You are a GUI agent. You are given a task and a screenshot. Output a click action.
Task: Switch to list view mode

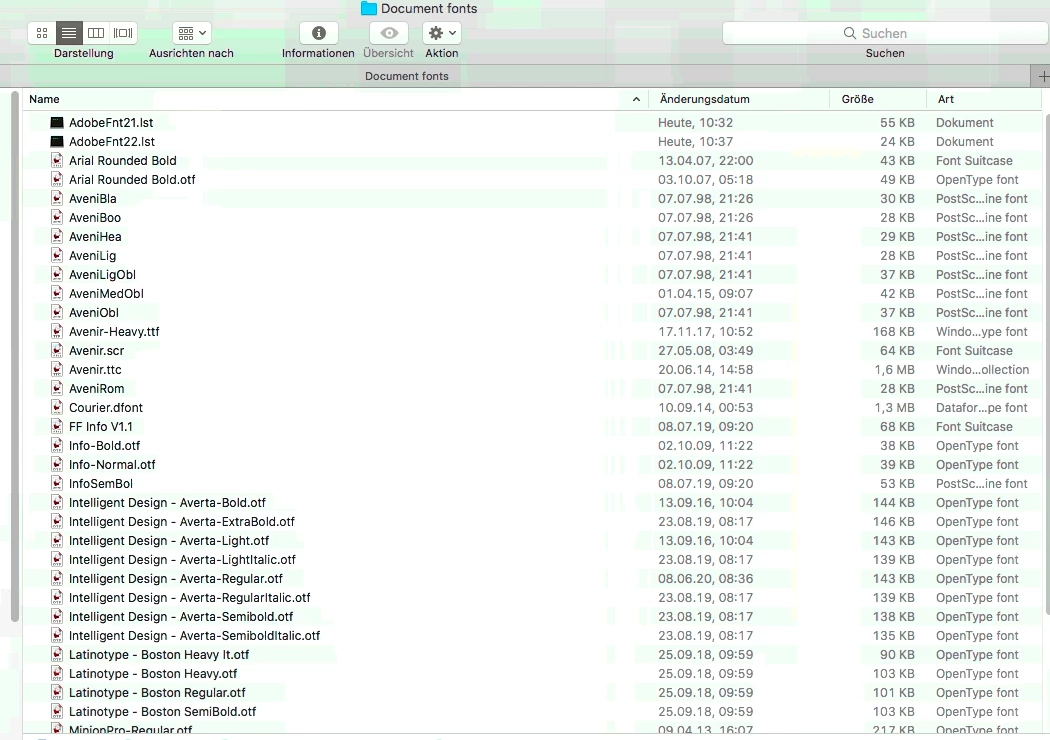(x=68, y=33)
